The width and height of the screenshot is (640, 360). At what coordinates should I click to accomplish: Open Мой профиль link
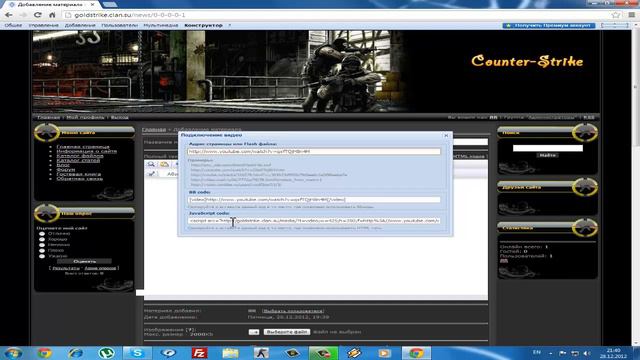click(85, 118)
